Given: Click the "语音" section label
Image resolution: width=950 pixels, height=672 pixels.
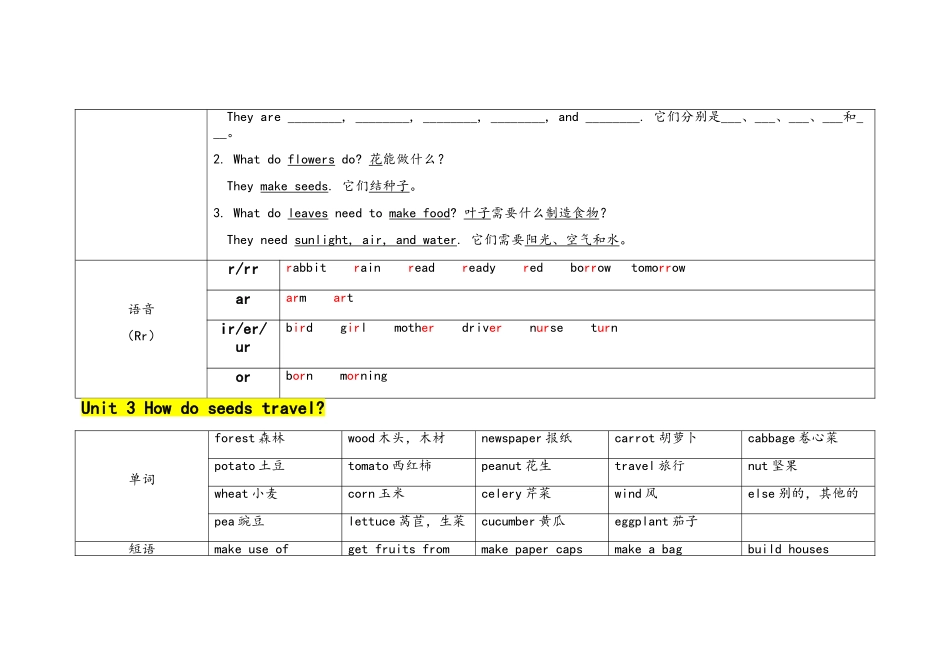Looking at the screenshot, I should click(x=141, y=310).
